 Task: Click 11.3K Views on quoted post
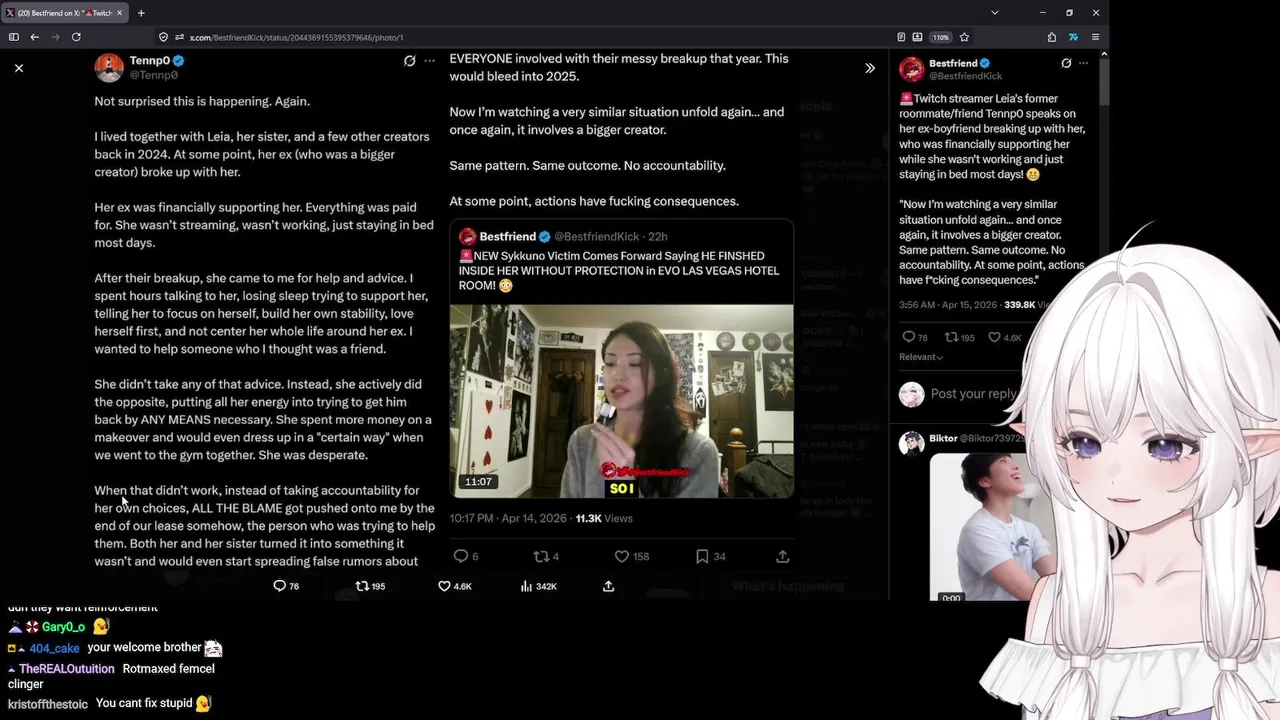coord(604,518)
